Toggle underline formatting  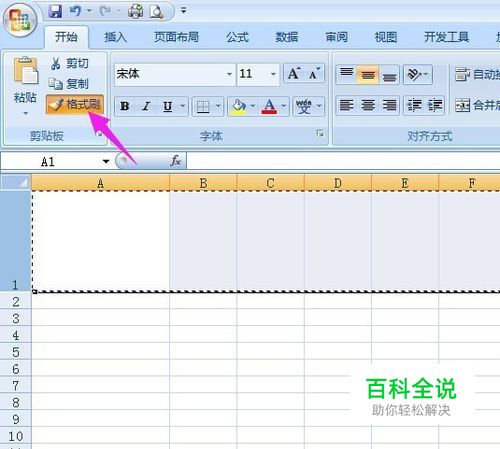[x=168, y=106]
